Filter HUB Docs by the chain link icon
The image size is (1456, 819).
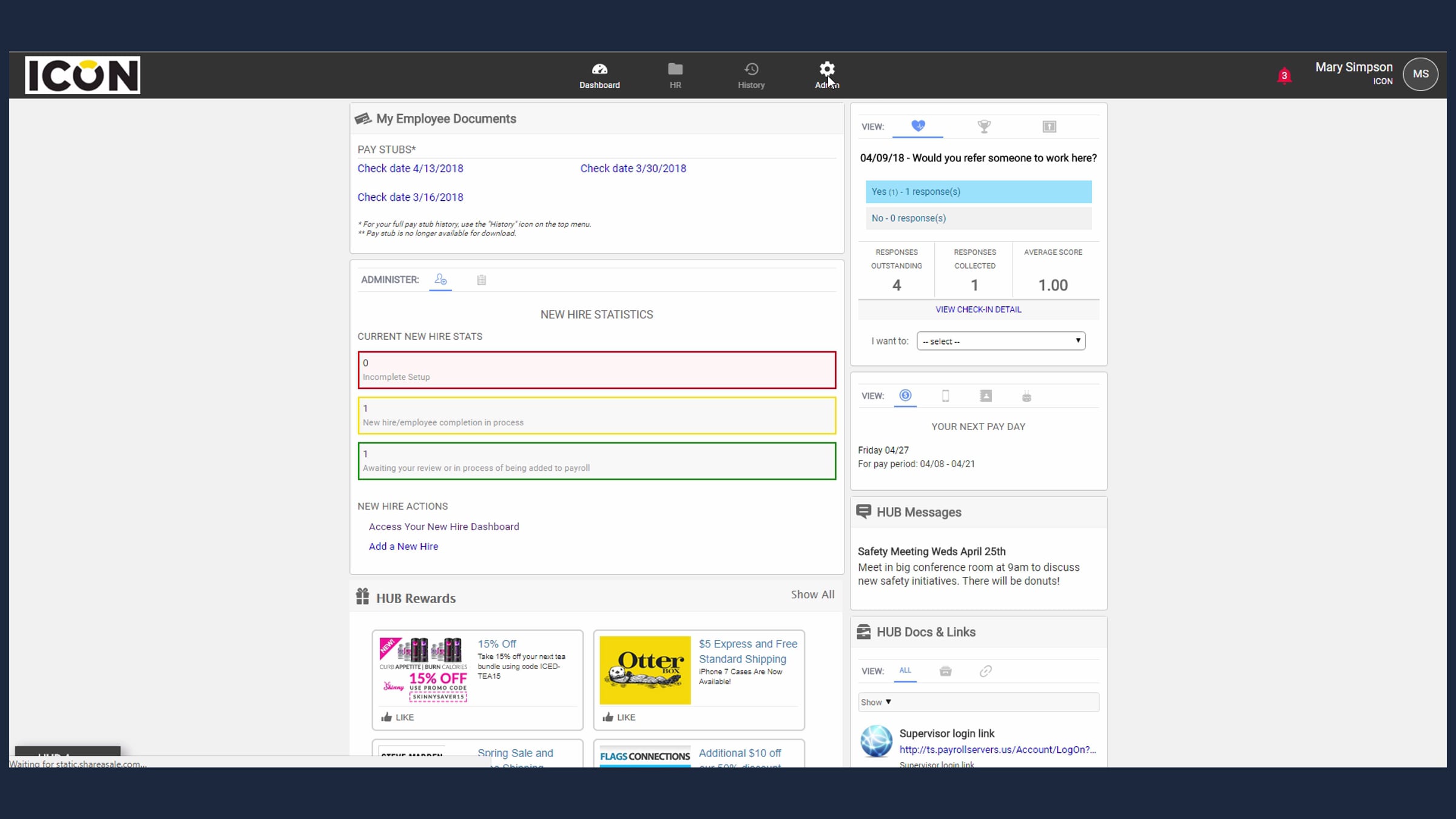985,671
